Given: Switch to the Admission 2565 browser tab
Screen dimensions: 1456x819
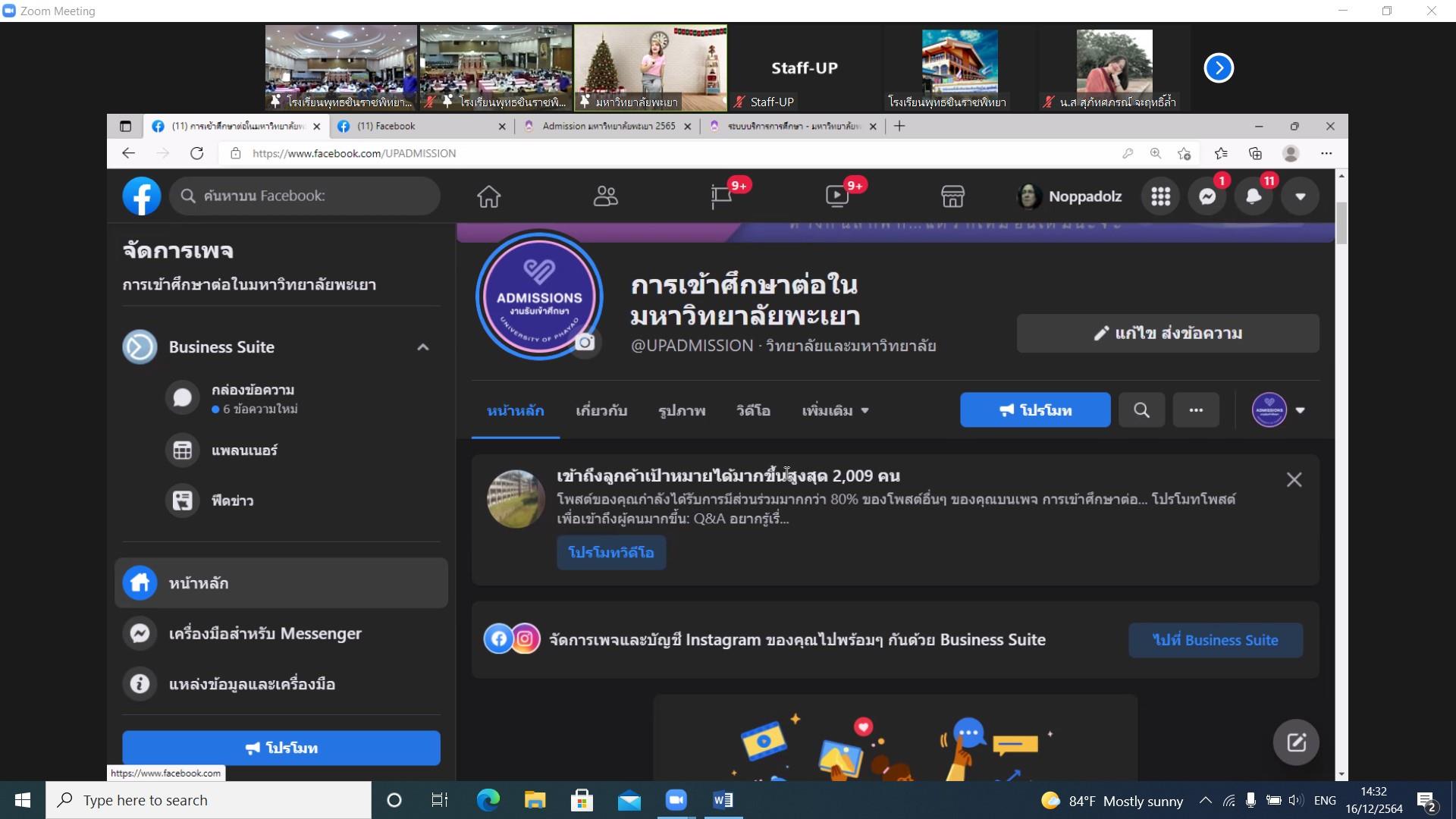Looking at the screenshot, I should (607, 126).
